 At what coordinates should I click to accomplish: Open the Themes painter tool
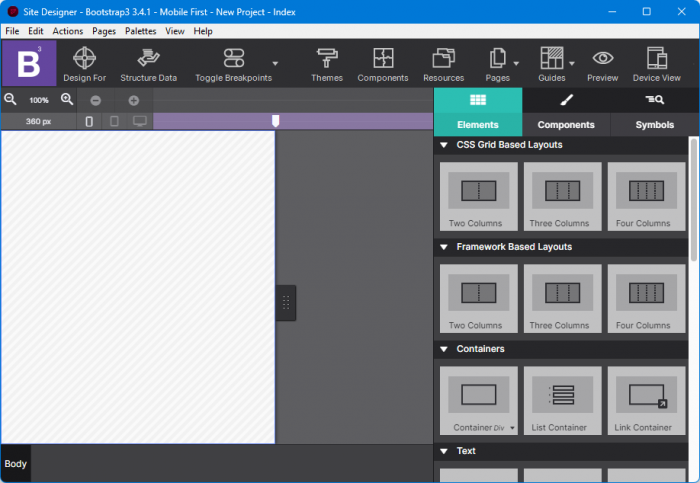(326, 63)
